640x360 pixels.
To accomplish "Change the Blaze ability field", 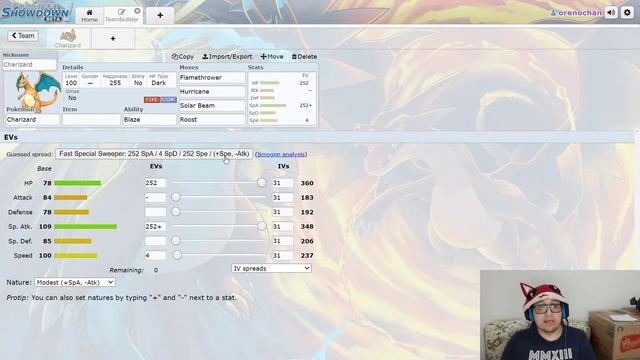I will click(x=149, y=120).
